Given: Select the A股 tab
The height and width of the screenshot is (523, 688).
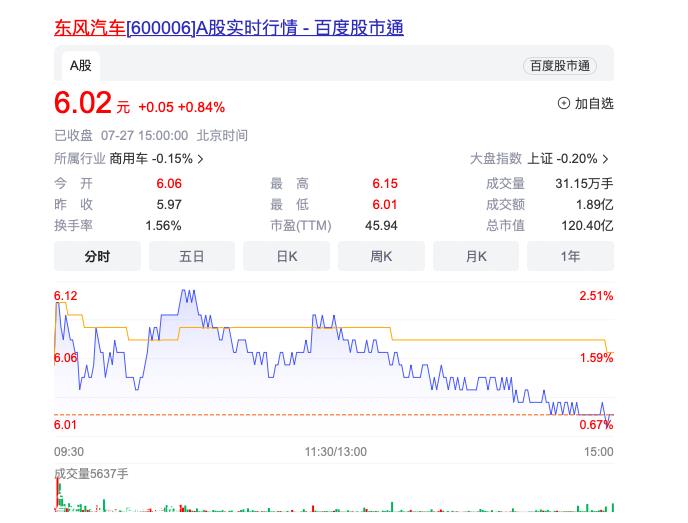Looking at the screenshot, I should (x=81, y=66).
